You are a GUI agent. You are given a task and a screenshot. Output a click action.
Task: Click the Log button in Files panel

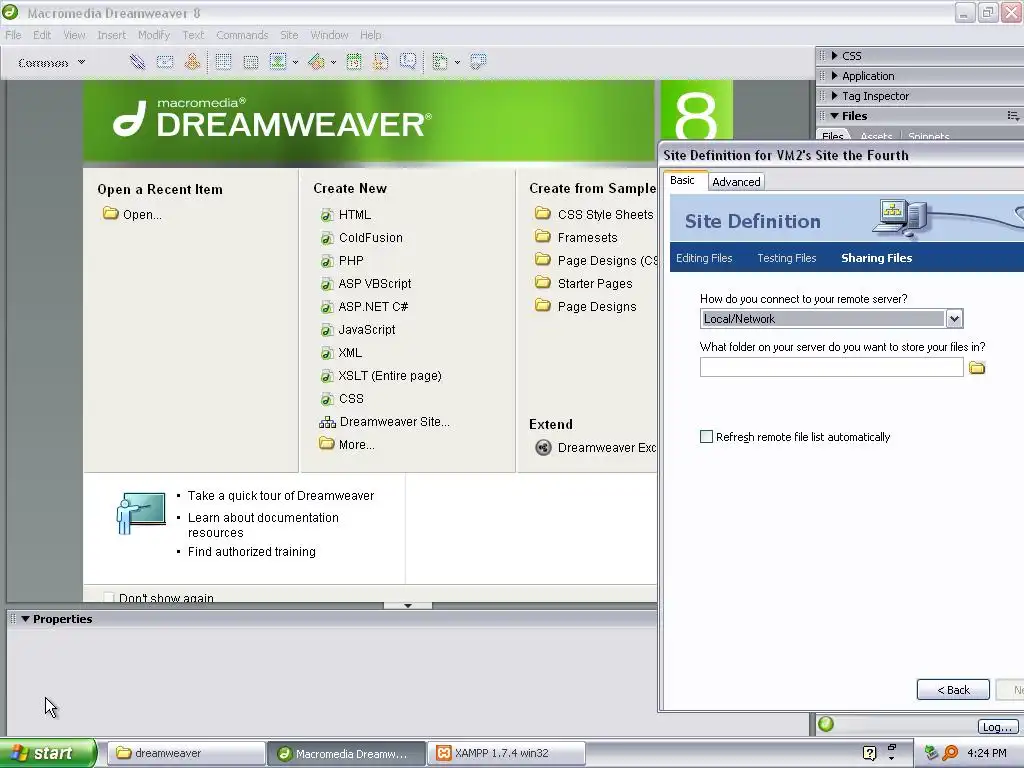998,727
